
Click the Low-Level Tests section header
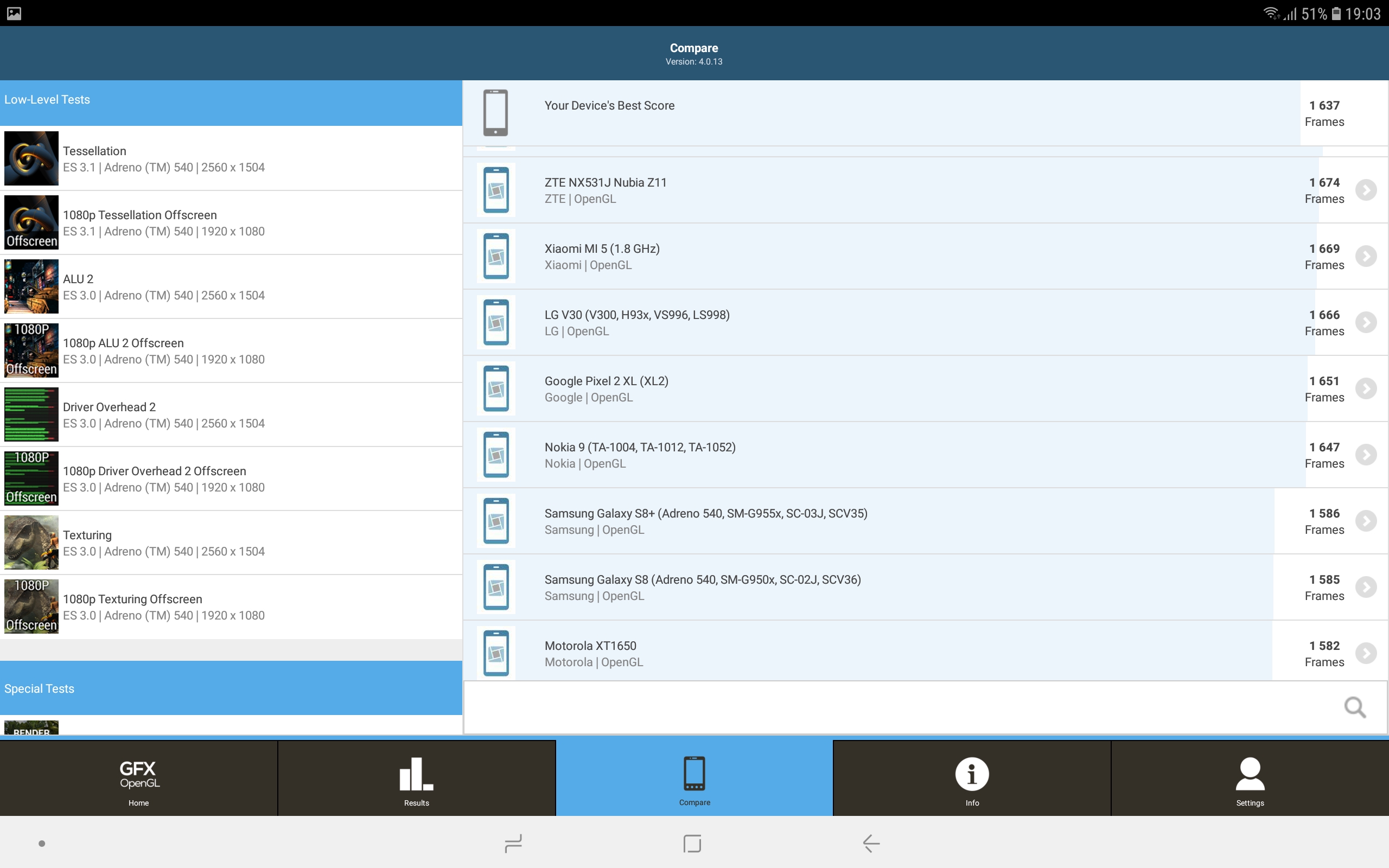[231, 102]
